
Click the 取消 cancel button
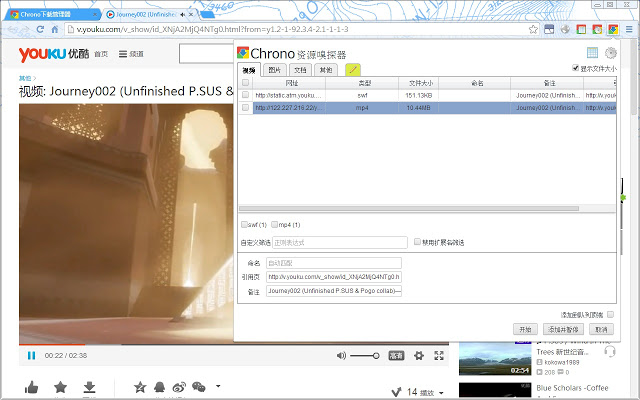pyautogui.click(x=601, y=329)
